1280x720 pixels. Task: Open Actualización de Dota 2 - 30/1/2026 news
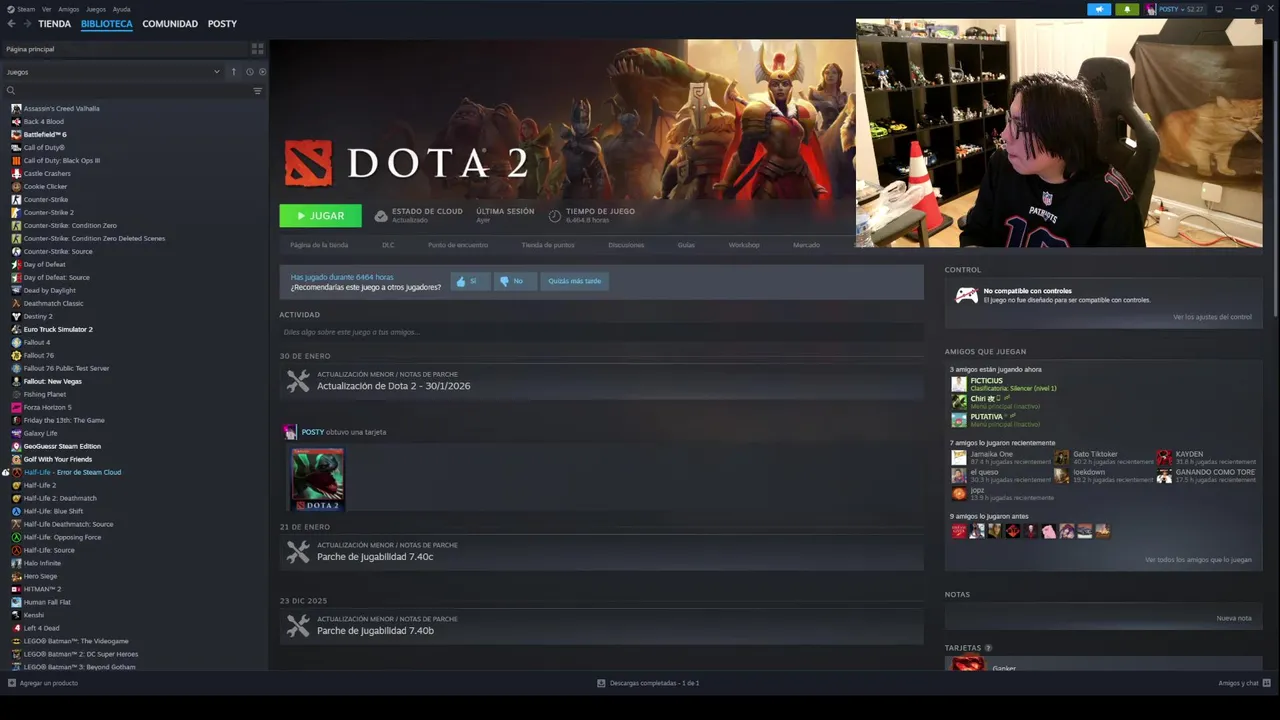coord(393,386)
